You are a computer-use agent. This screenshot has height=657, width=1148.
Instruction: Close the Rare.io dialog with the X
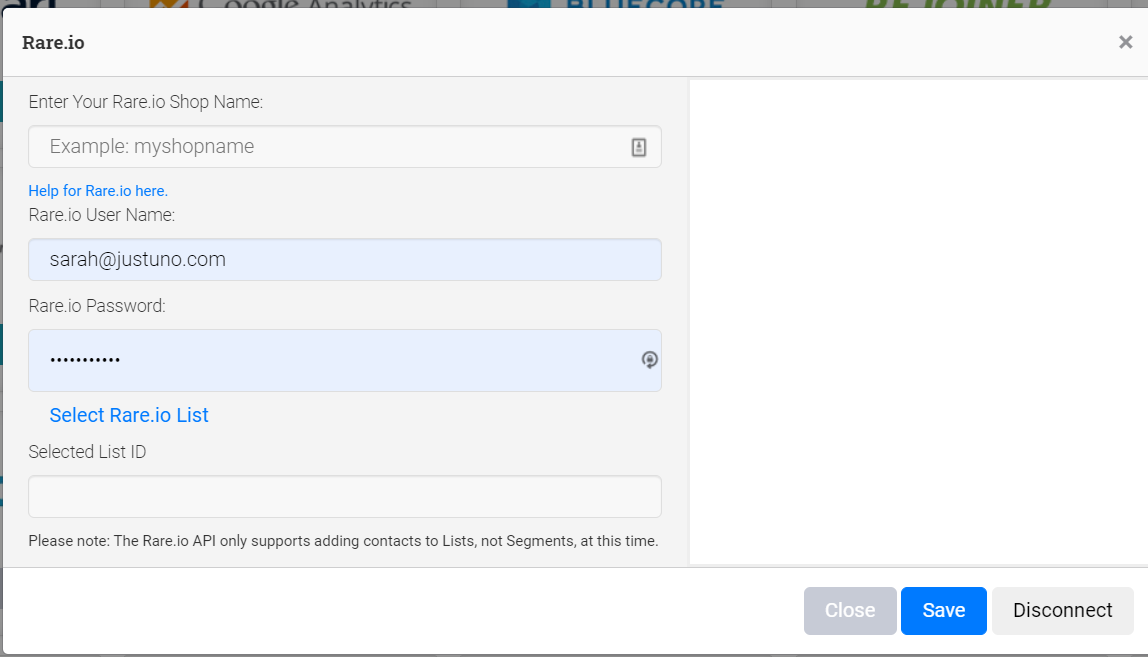point(1125,42)
